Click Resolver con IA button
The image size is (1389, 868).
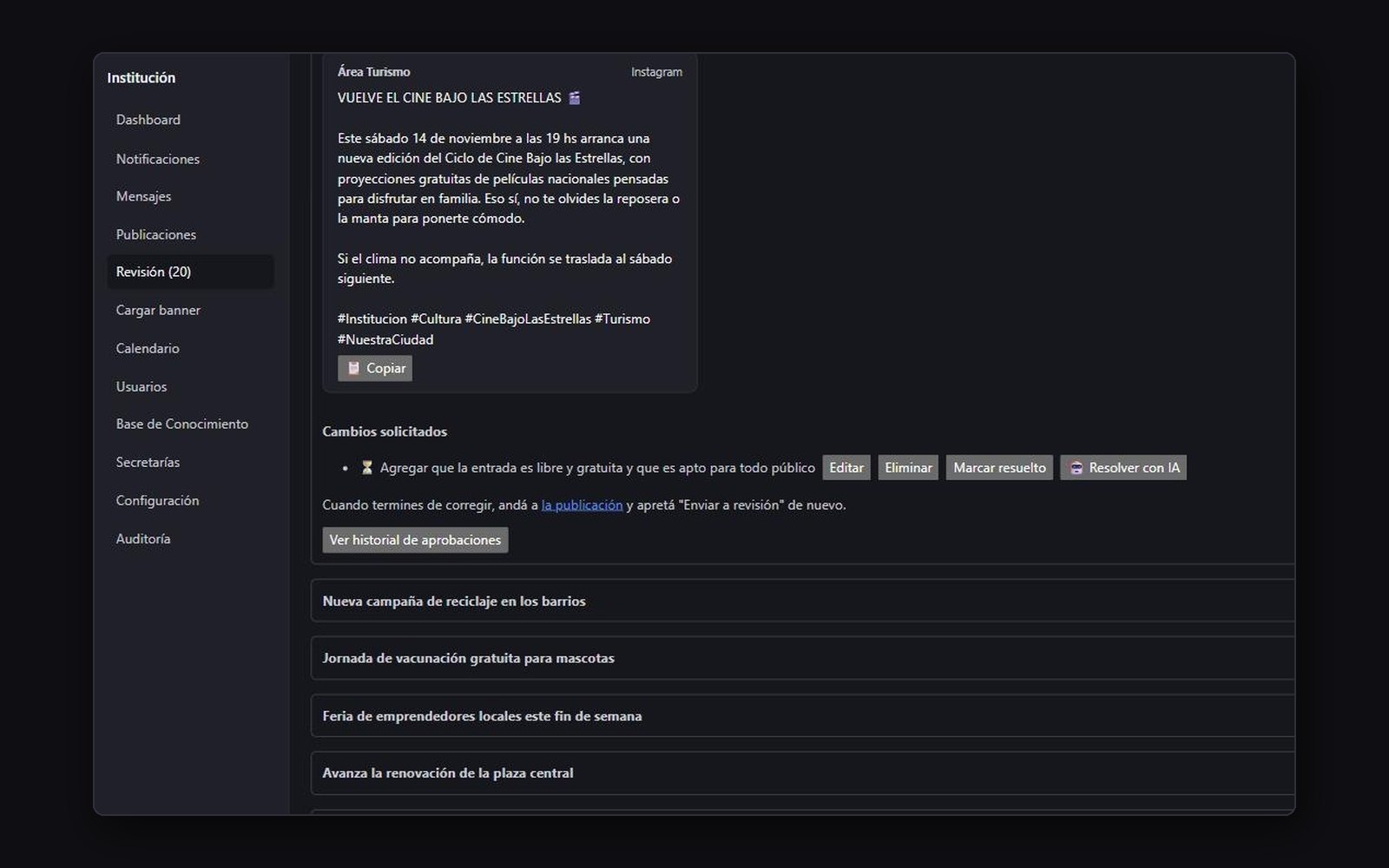(x=1123, y=468)
